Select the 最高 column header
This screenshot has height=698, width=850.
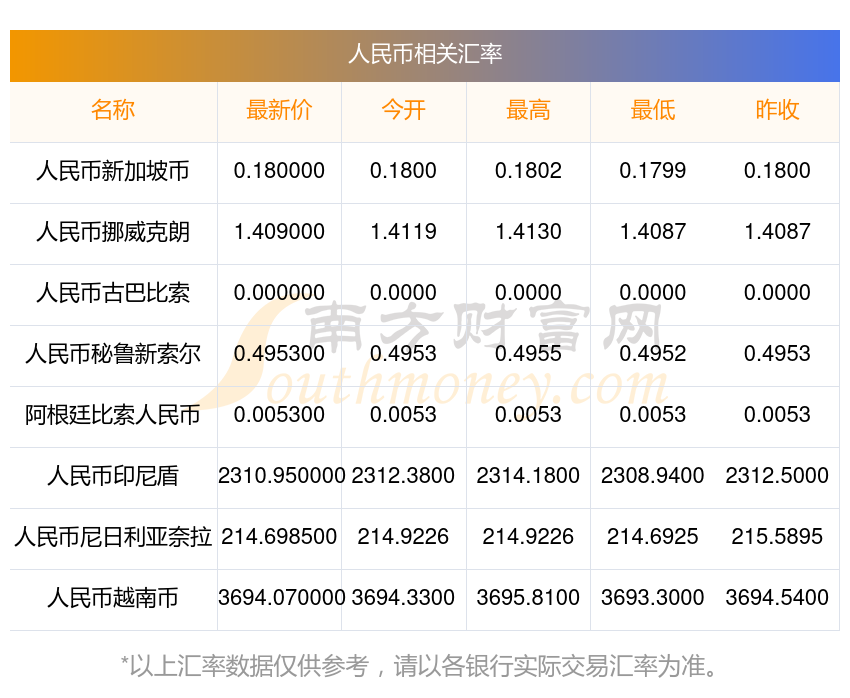point(528,110)
